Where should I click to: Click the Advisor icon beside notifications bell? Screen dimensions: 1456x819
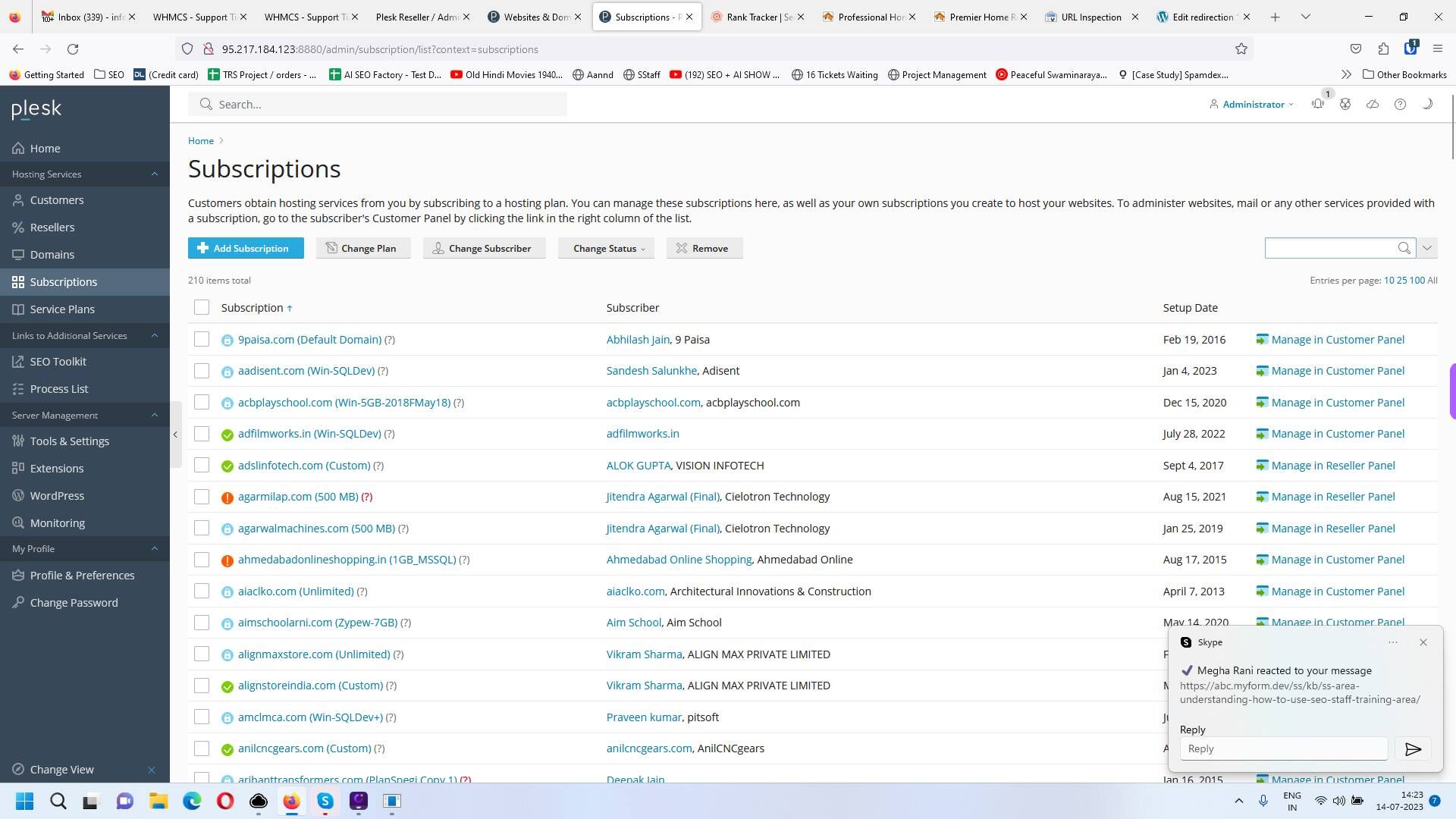point(1345,104)
